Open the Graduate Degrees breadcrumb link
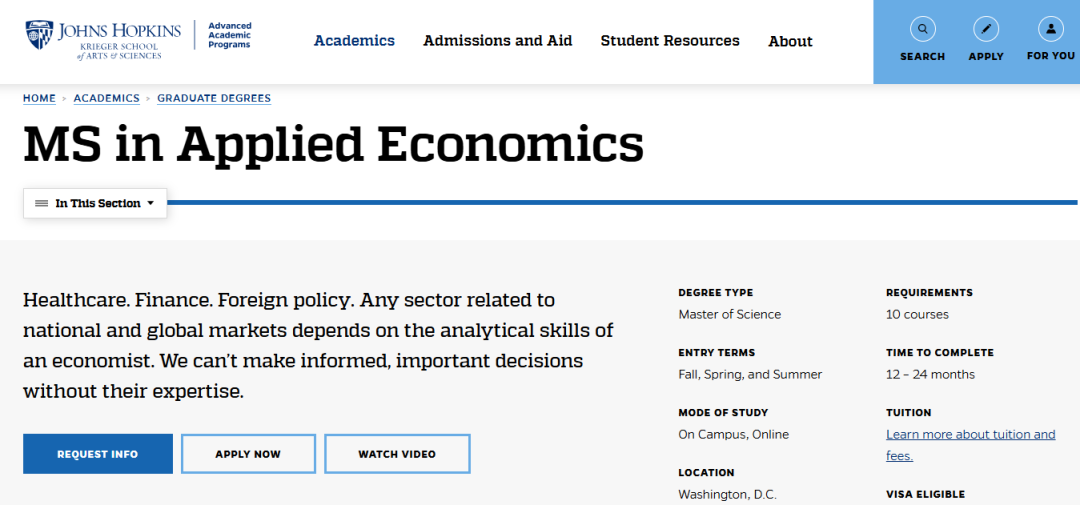Image resolution: width=1080 pixels, height=505 pixels. pyautogui.click(x=214, y=99)
